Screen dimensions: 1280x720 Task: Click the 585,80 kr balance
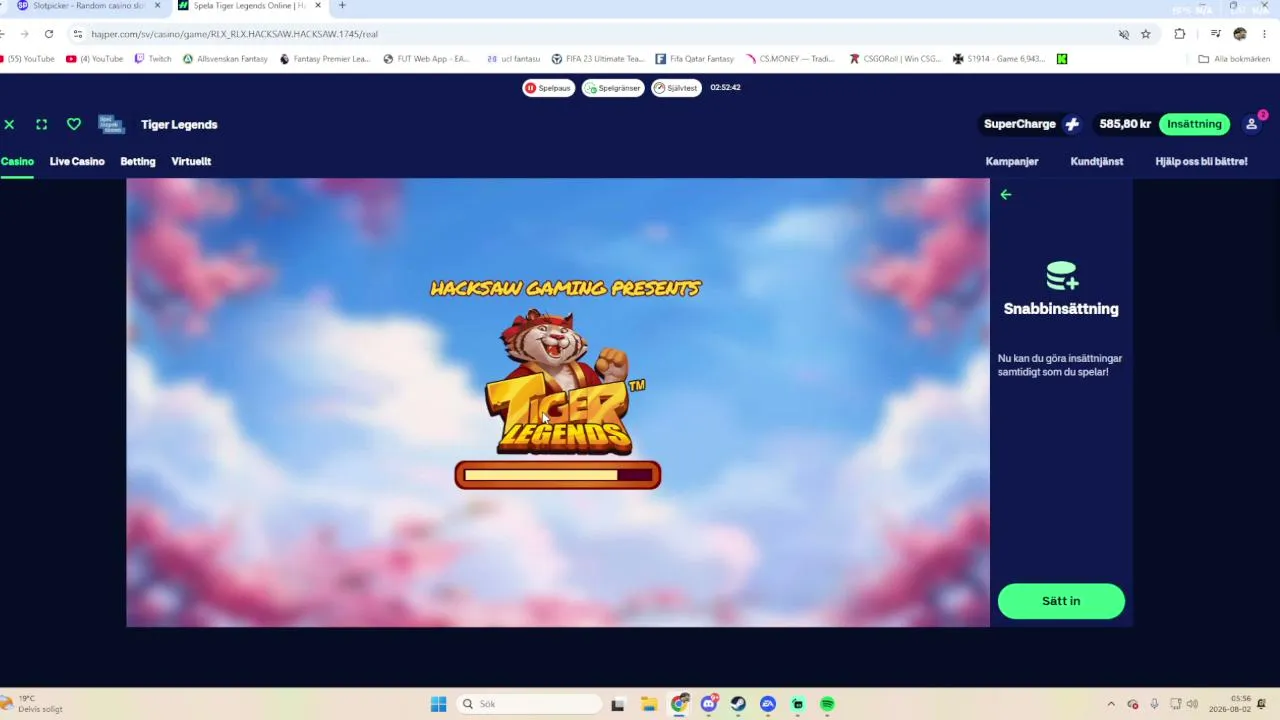(1125, 124)
